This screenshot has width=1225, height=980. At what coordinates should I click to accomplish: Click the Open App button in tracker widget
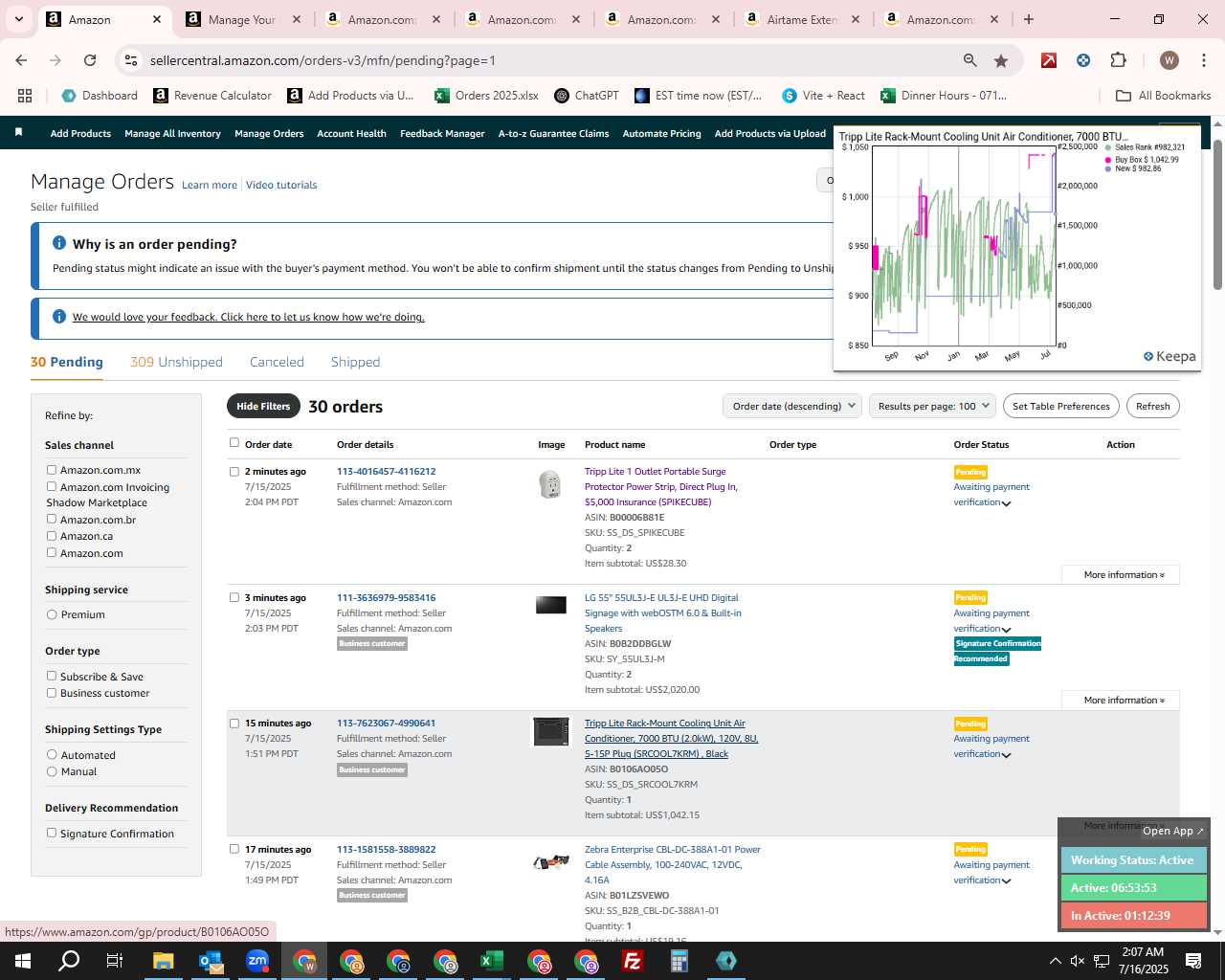click(x=1172, y=831)
